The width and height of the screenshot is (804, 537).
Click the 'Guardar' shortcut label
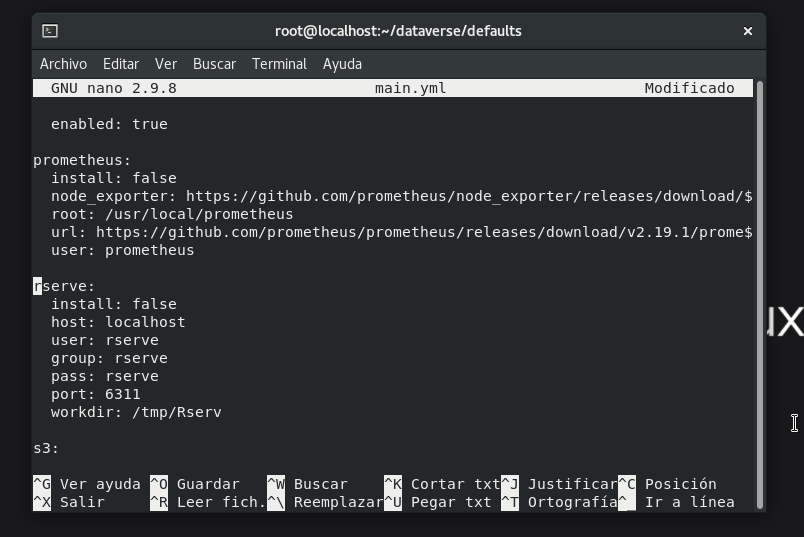208,484
